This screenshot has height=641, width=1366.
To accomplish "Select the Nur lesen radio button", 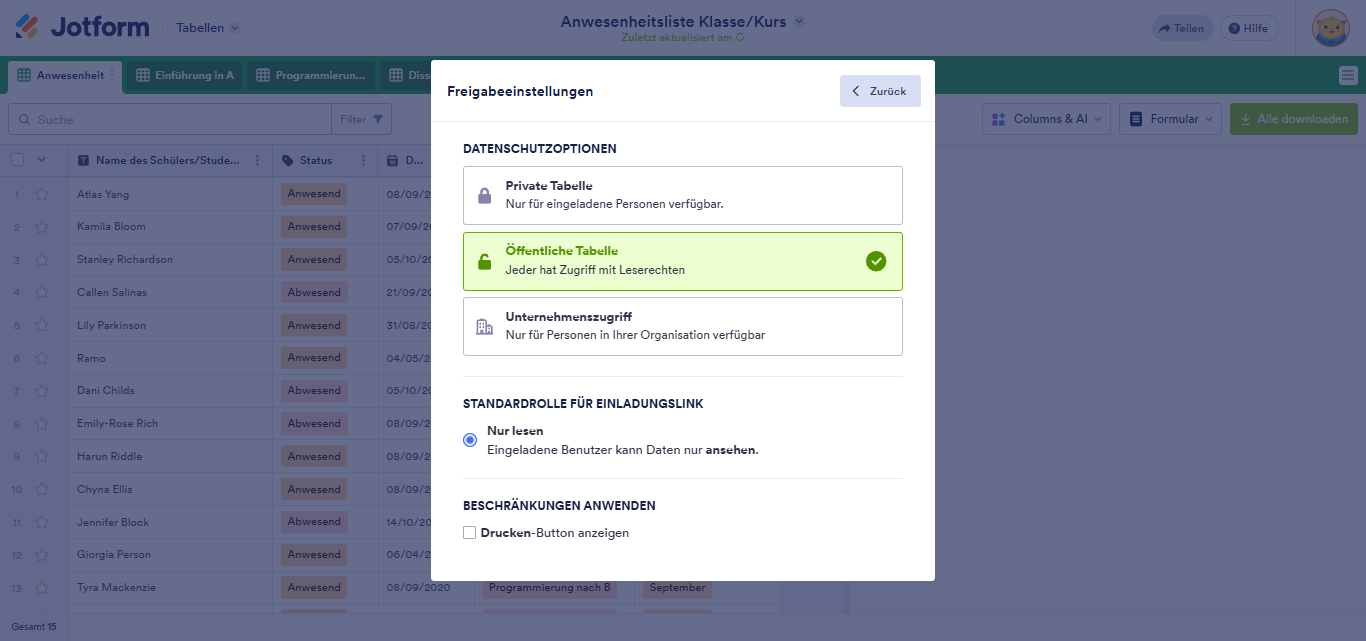I will click(x=469, y=439).
